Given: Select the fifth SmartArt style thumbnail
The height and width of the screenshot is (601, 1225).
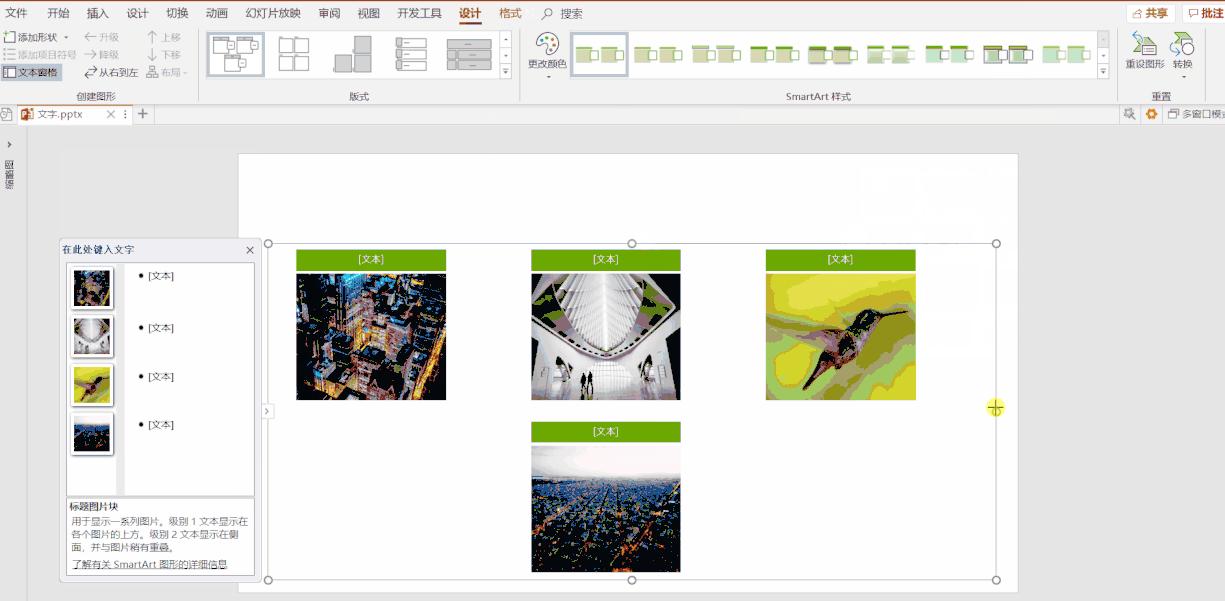Looking at the screenshot, I should point(832,54).
